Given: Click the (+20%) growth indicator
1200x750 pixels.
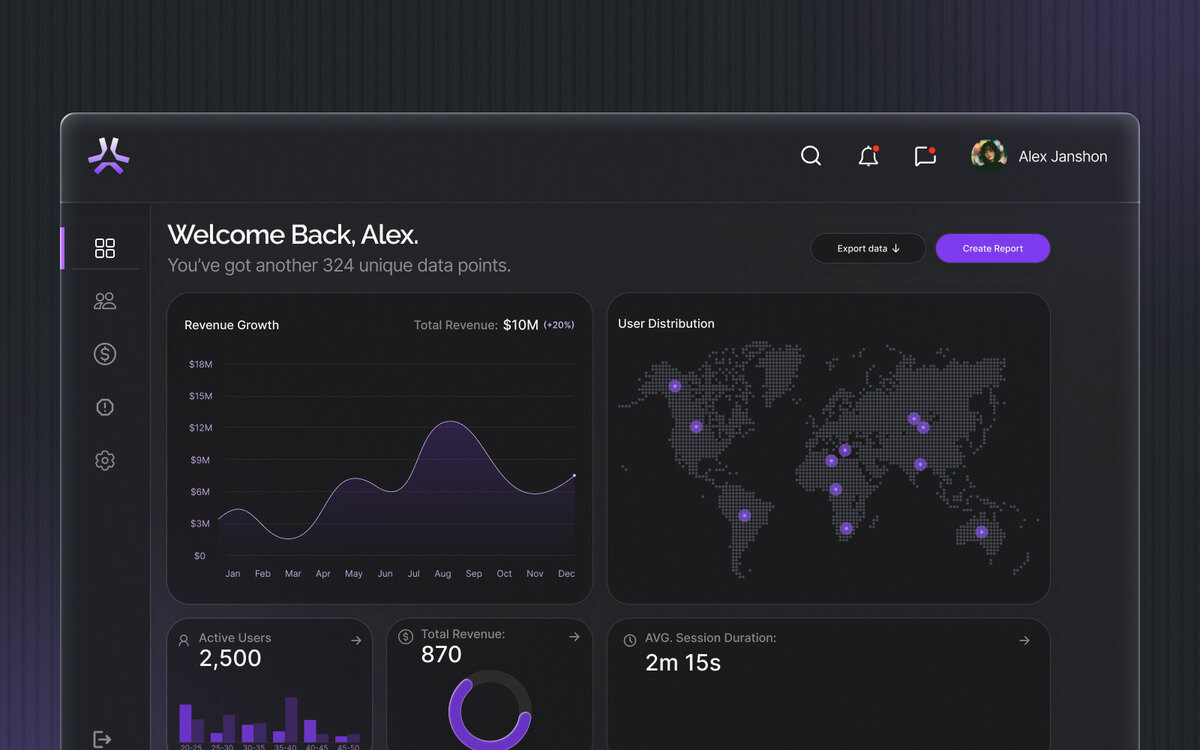Looking at the screenshot, I should 559,325.
